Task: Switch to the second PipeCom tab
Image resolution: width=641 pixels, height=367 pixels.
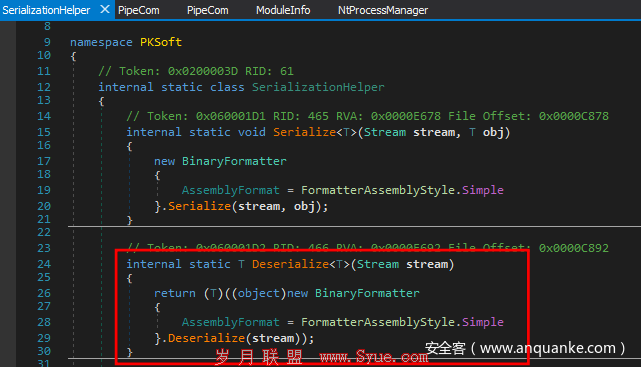Action: tap(208, 10)
